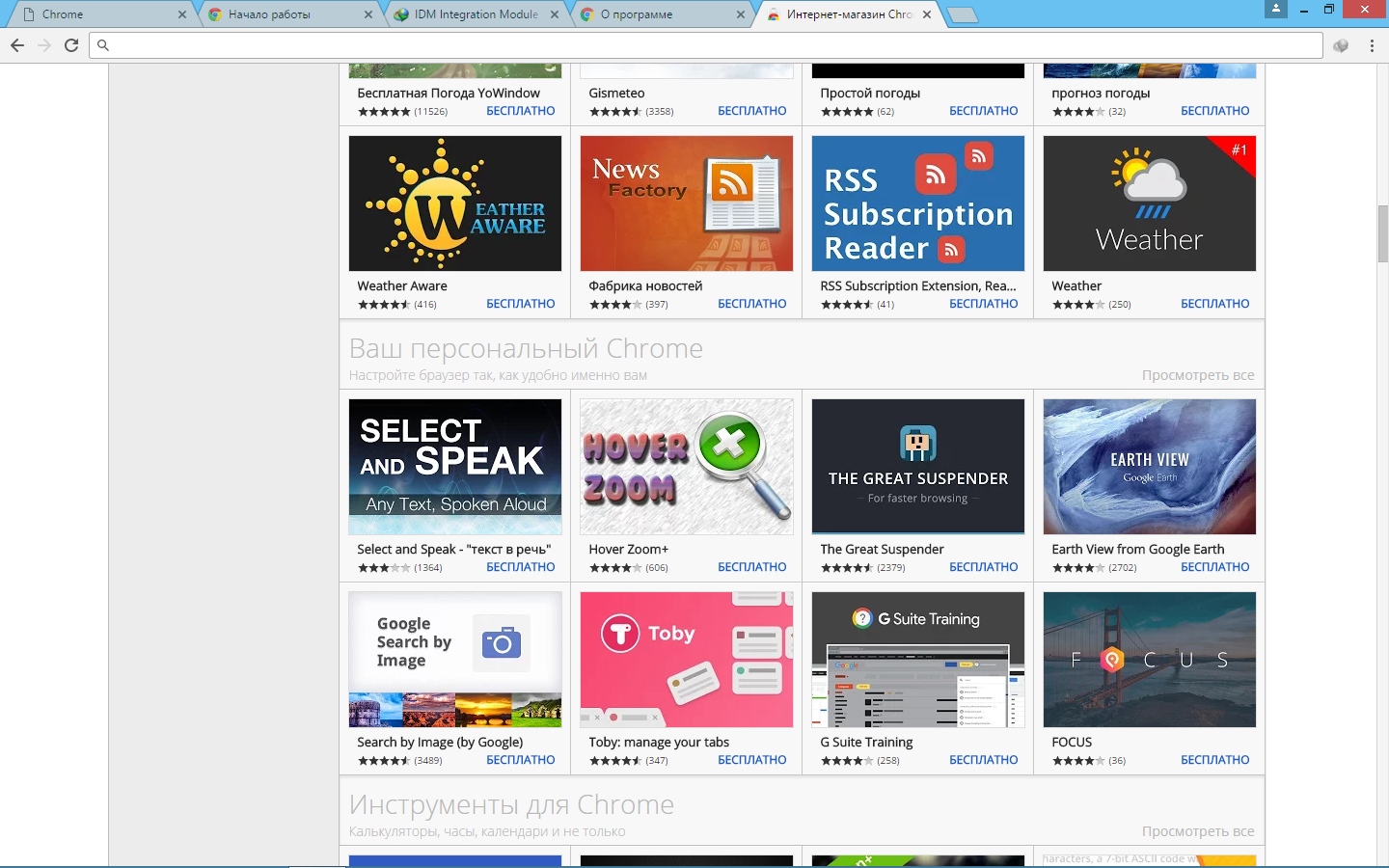Click БЕСПЛАТНО under G Suite Training
Screen dimensions: 1389x868
(984, 760)
